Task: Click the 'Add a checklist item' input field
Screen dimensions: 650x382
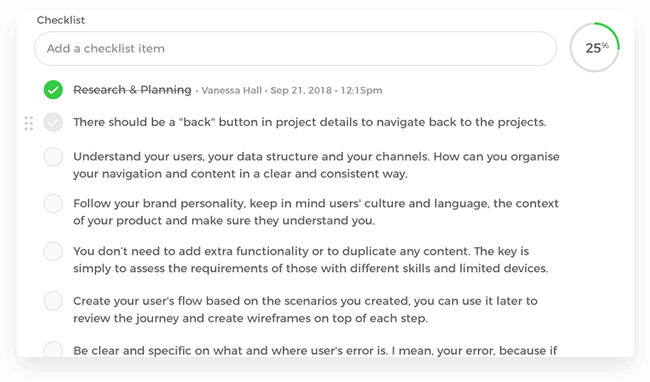Action: (295, 48)
